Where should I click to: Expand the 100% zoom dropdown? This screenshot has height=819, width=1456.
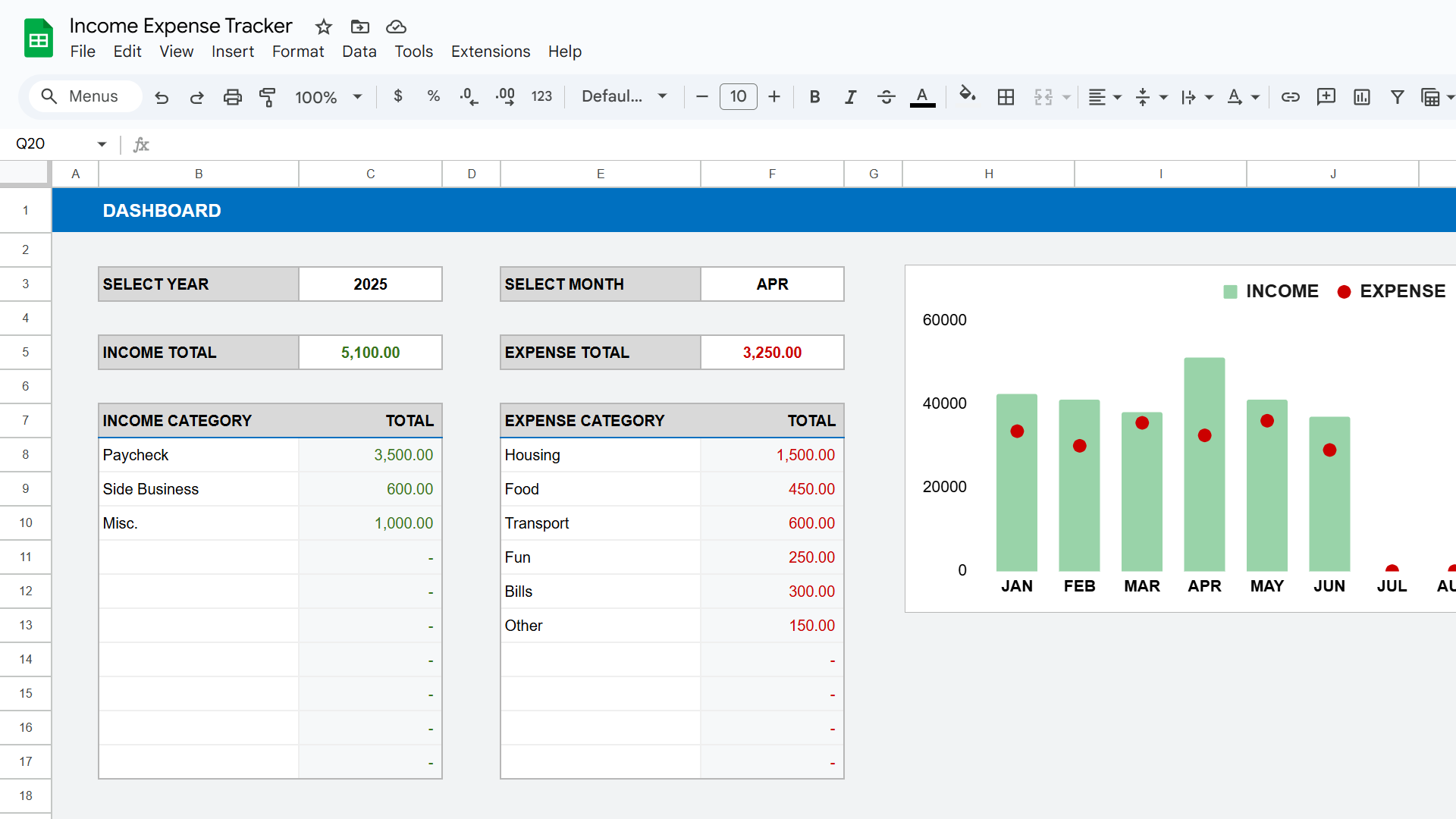(x=357, y=97)
